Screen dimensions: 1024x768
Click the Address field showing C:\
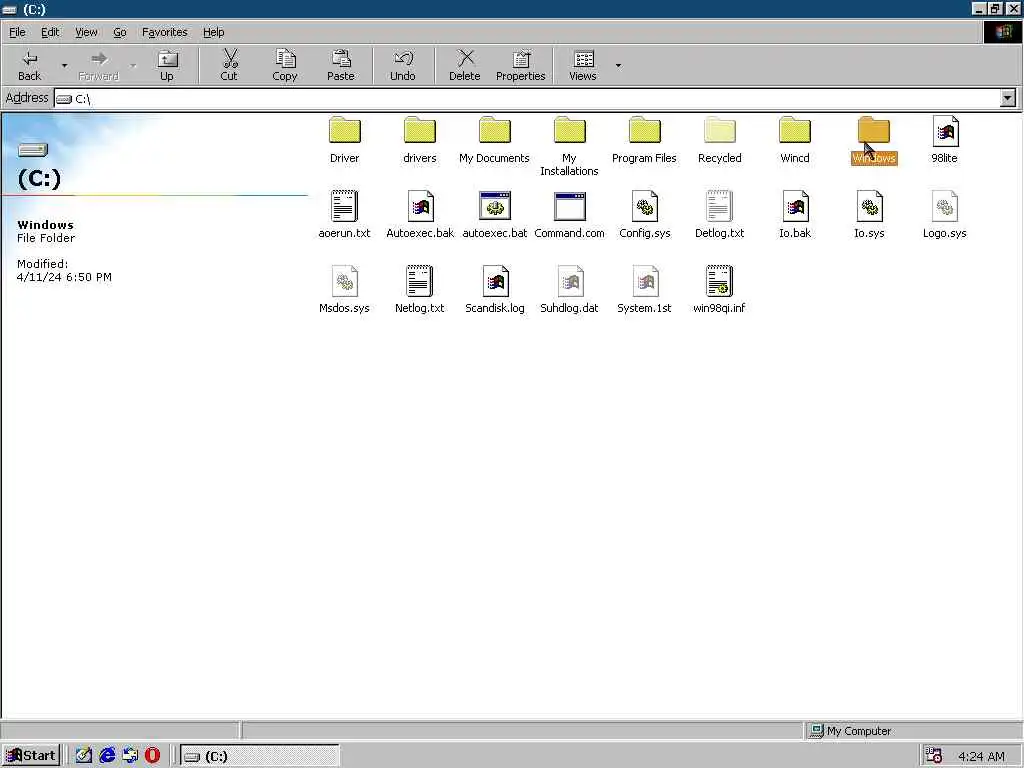526,99
